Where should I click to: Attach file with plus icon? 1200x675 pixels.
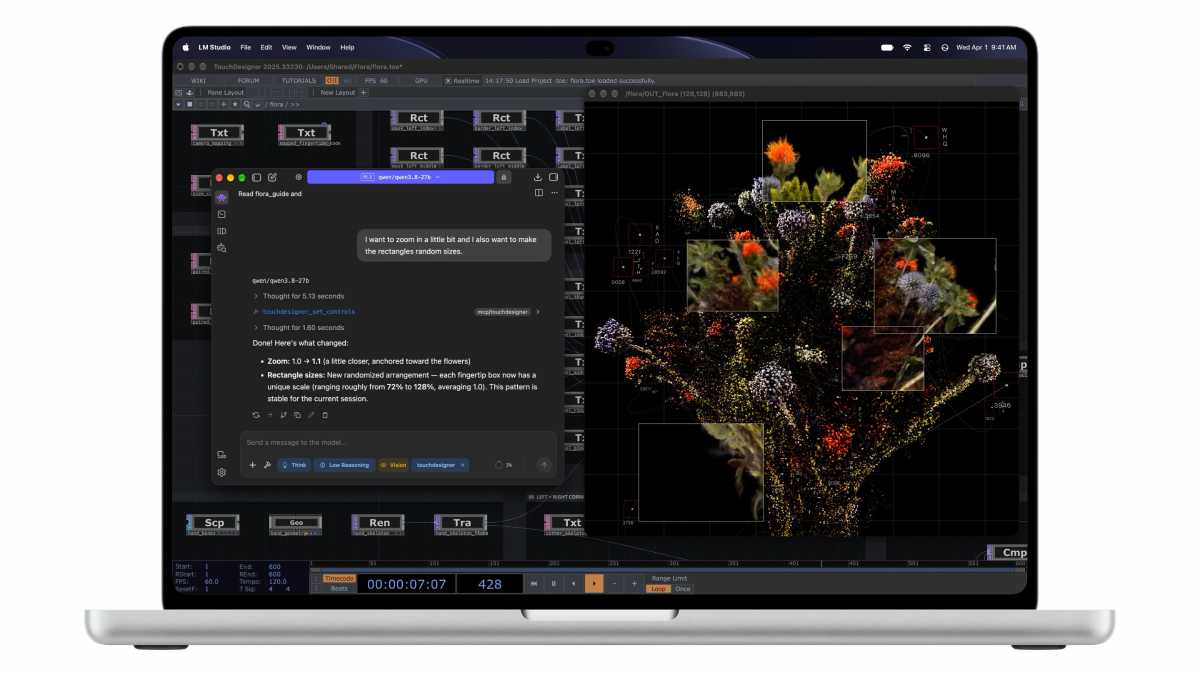click(x=253, y=465)
